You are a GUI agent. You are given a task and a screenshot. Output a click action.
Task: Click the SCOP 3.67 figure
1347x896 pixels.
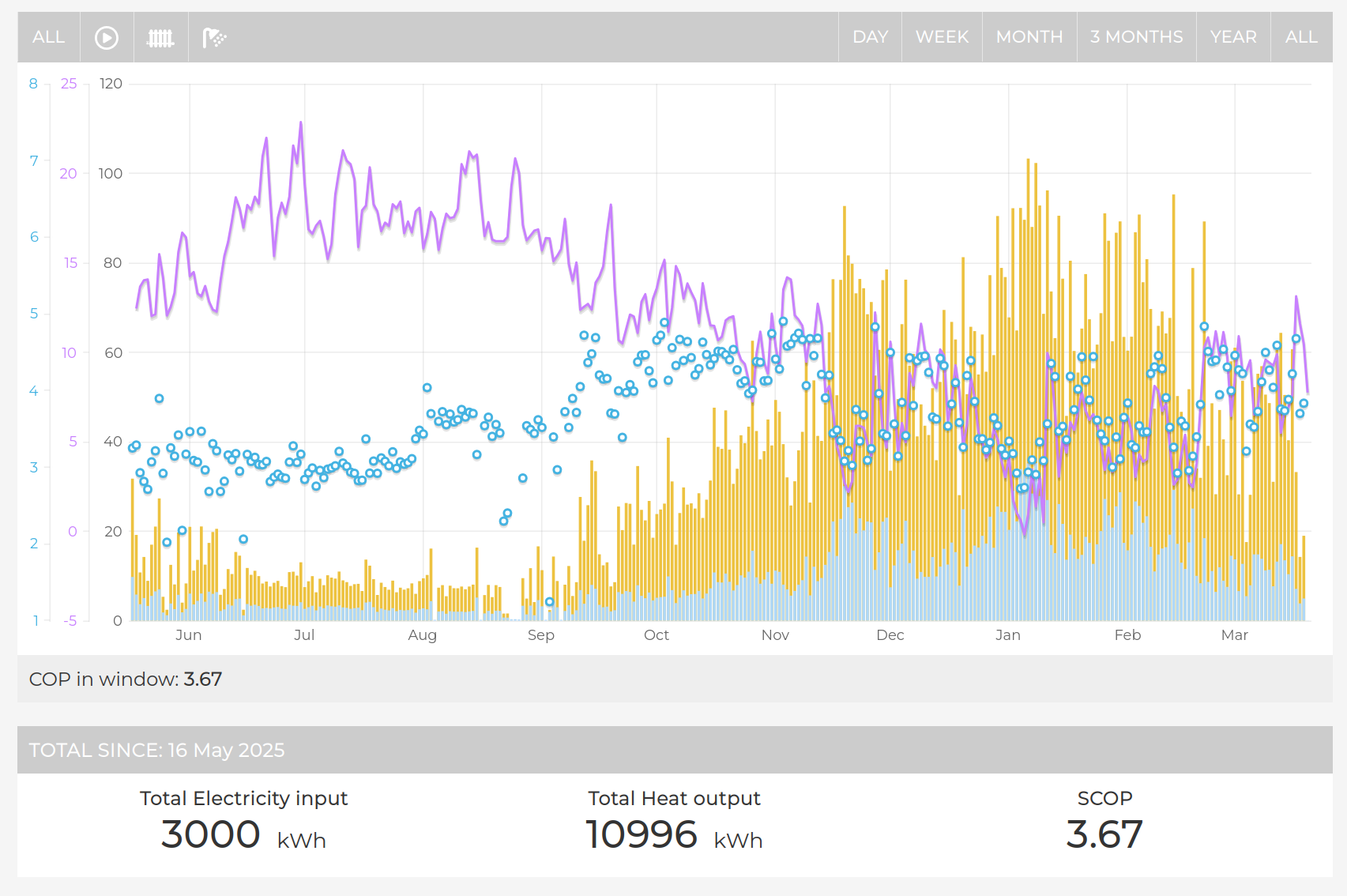[x=1104, y=834]
